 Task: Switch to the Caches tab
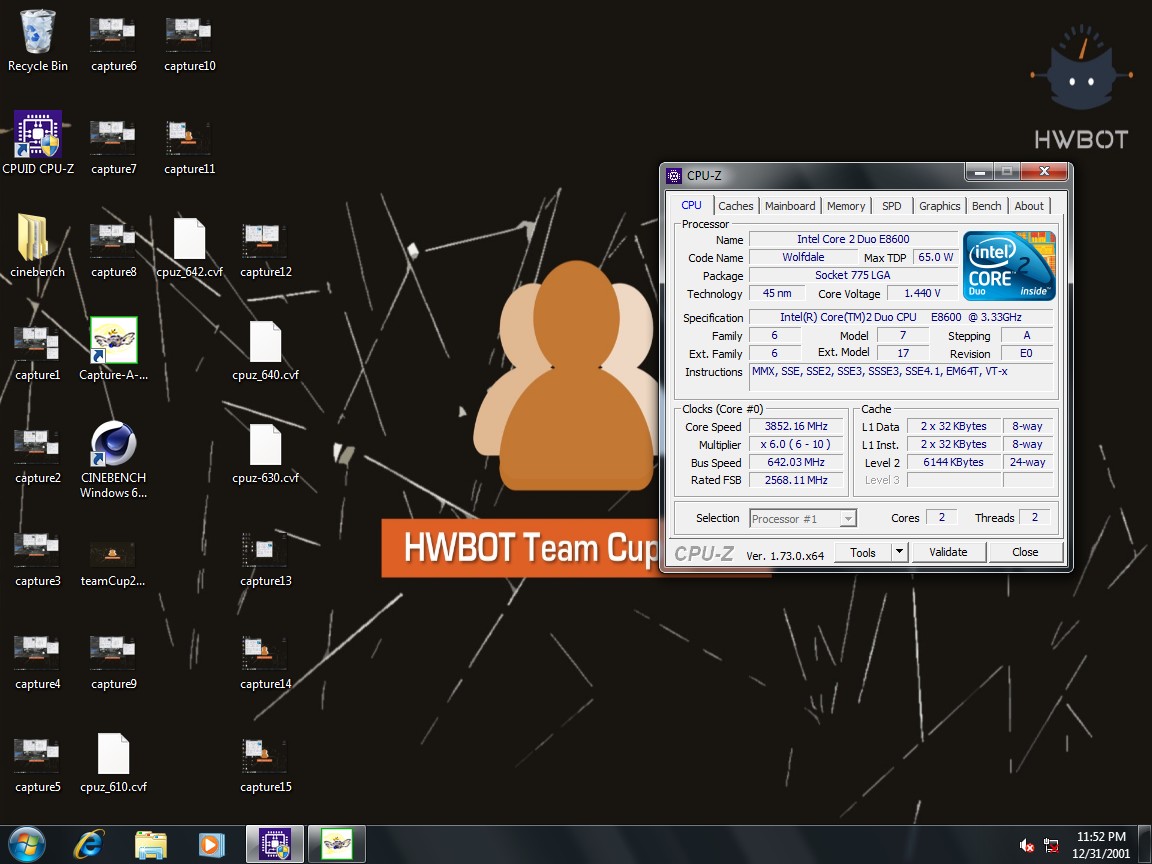pyautogui.click(x=735, y=206)
